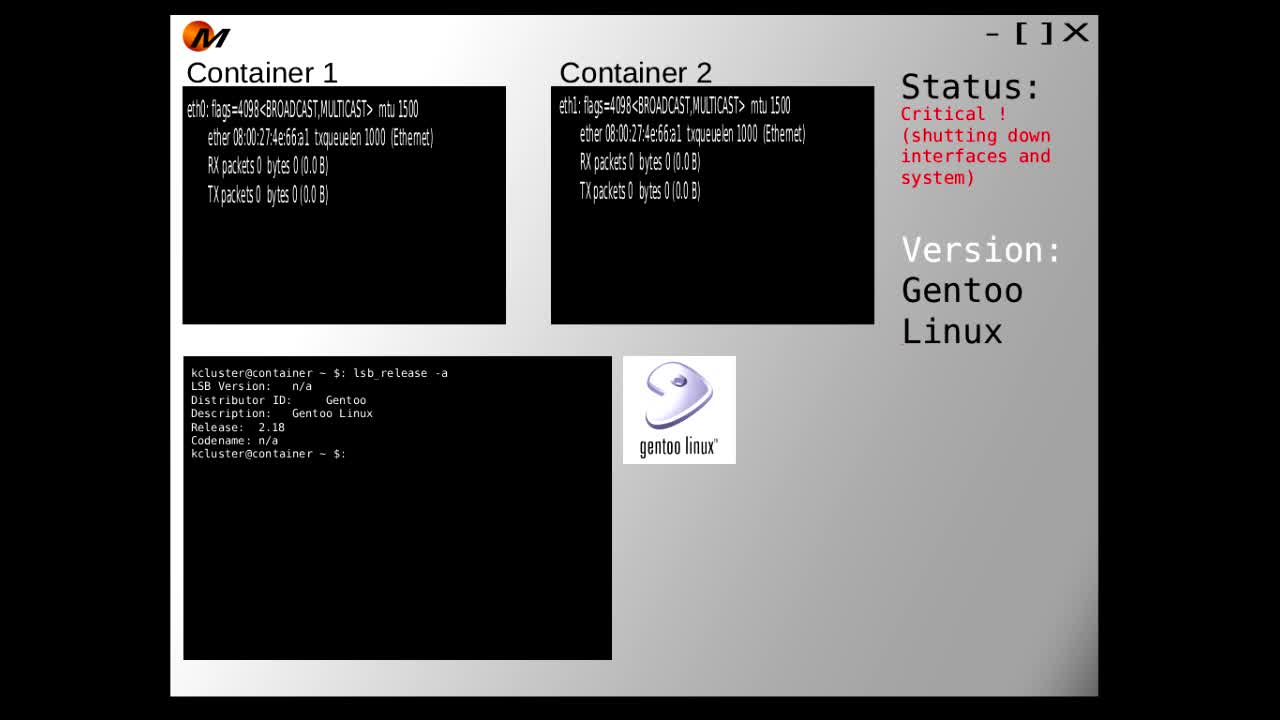Click the Distributor ID output line
Screen dimensions: 1280x720
(278, 400)
